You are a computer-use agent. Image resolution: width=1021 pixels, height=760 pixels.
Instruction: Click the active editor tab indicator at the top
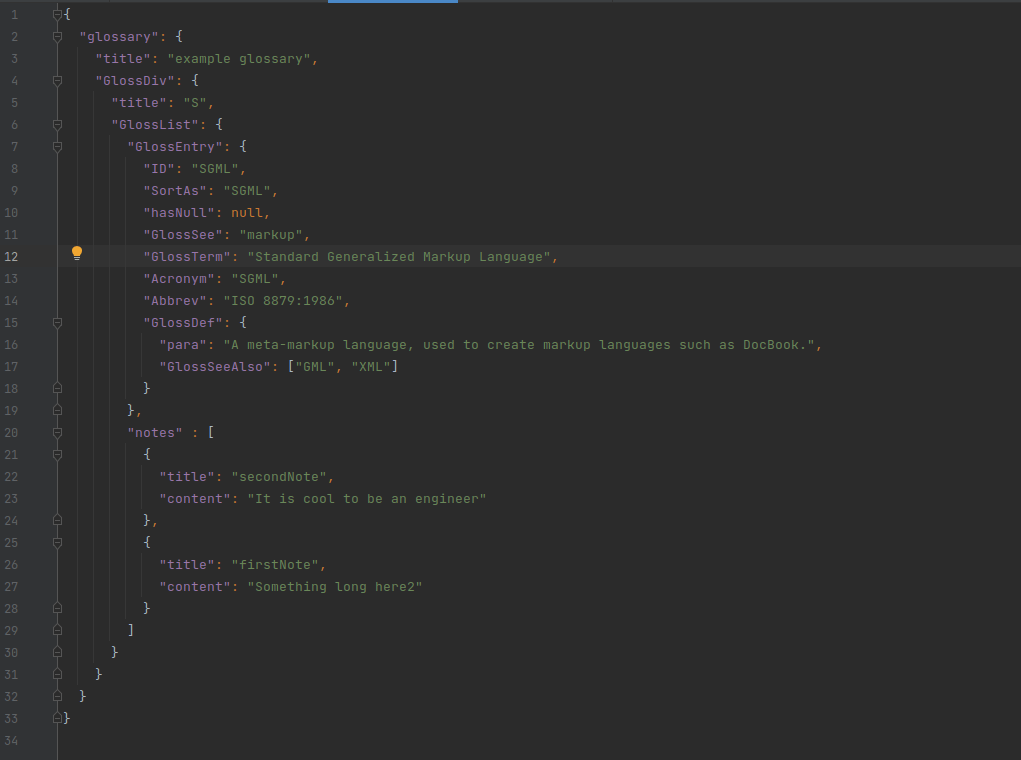coord(392,3)
